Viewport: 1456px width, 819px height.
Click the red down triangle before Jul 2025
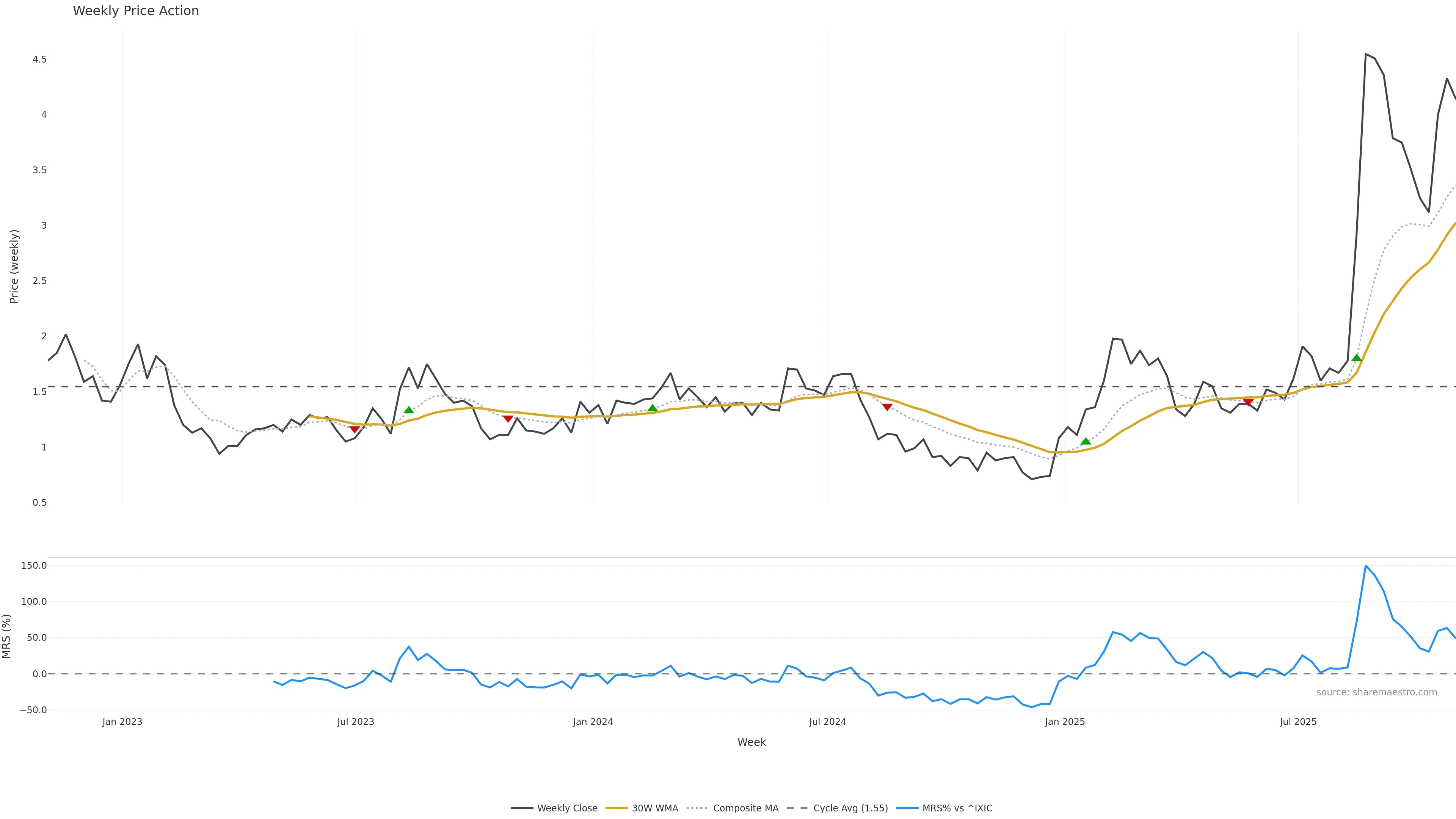point(1248,402)
